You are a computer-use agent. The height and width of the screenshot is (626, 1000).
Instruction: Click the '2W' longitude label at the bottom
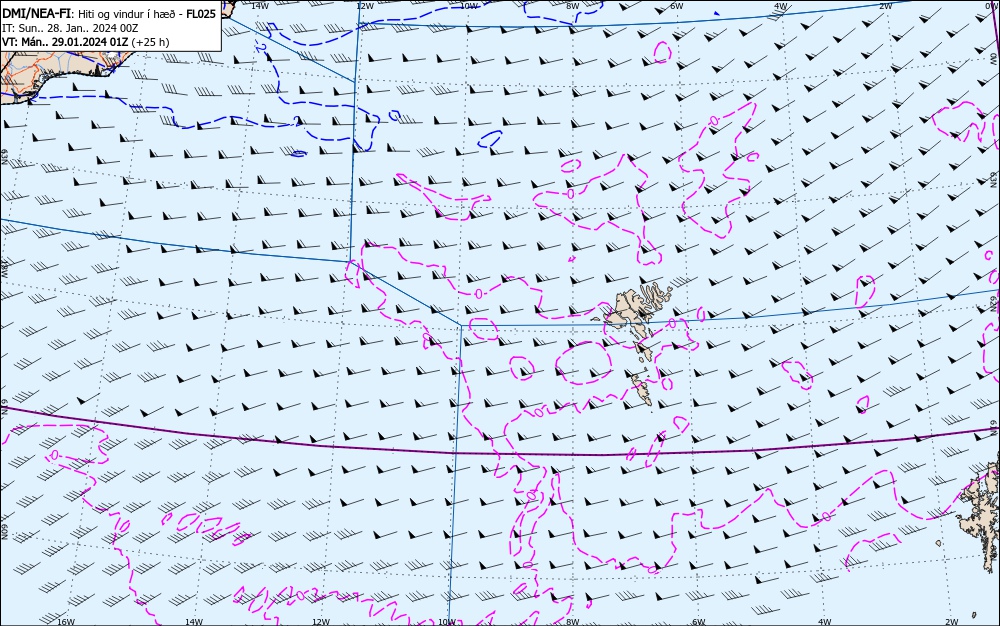[951, 622]
